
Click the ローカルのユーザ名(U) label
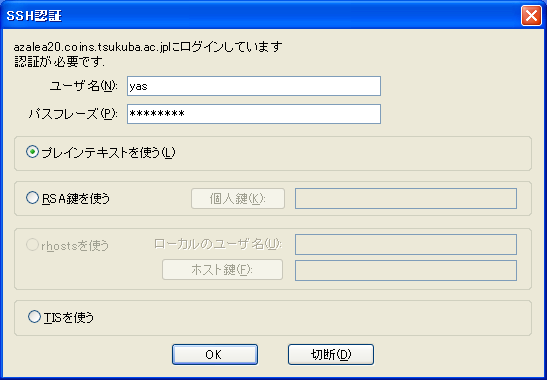218,244
